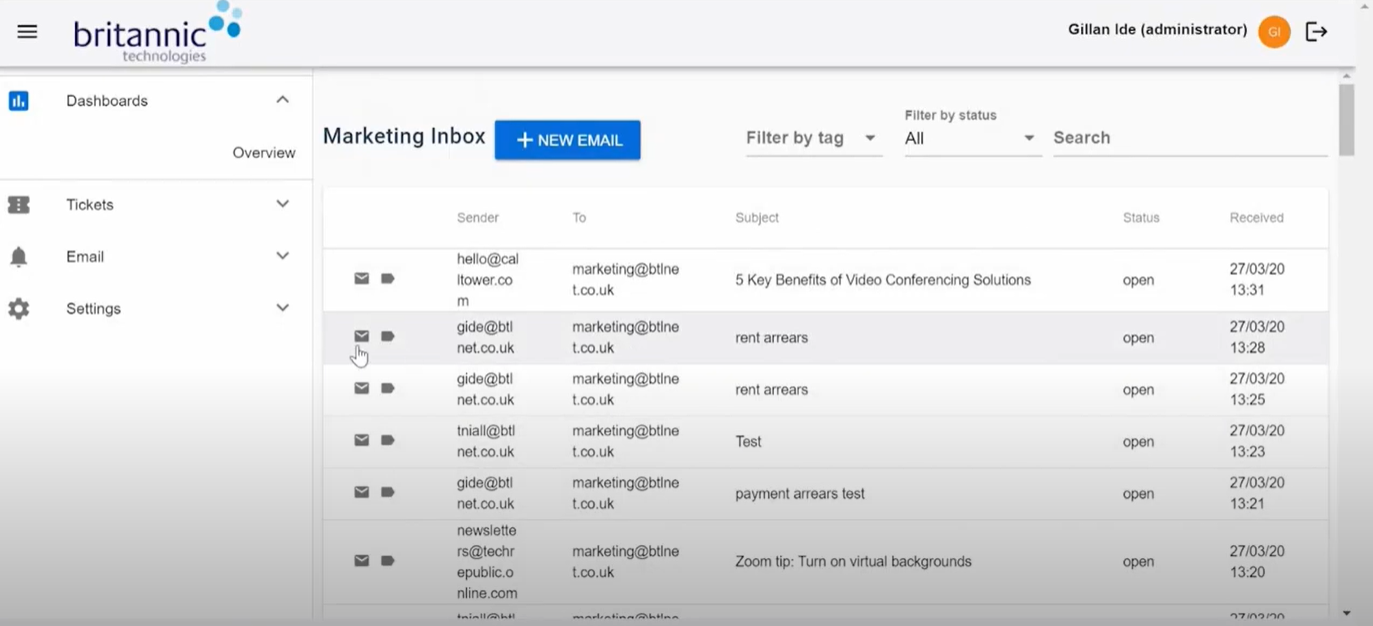Screen dimensions: 1373x626
Task: Collapse the Dashboards section in the sidebar
Action: (282, 100)
